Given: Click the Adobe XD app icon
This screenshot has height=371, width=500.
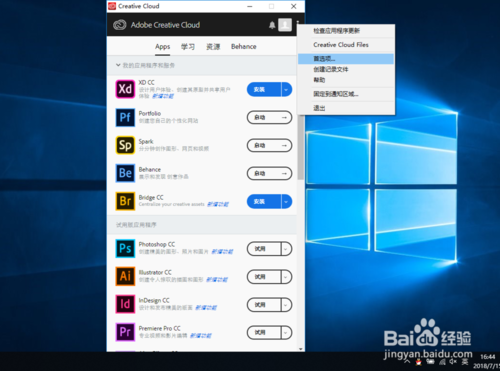Looking at the screenshot, I should click(125, 89).
